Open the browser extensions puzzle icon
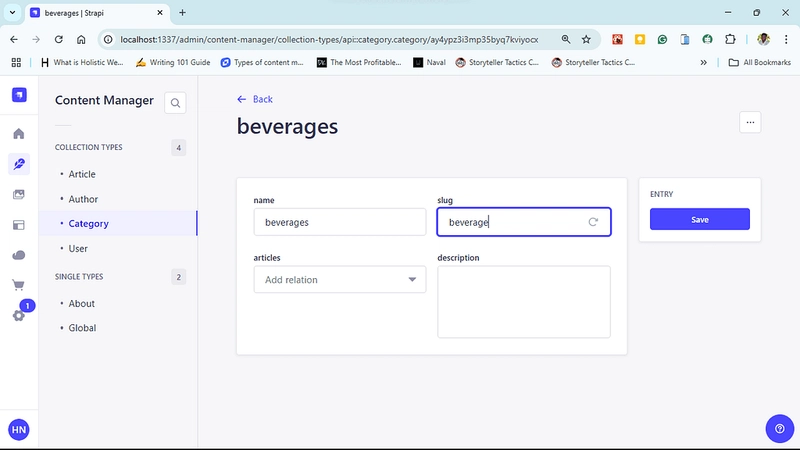The width and height of the screenshot is (800, 450). (730, 39)
